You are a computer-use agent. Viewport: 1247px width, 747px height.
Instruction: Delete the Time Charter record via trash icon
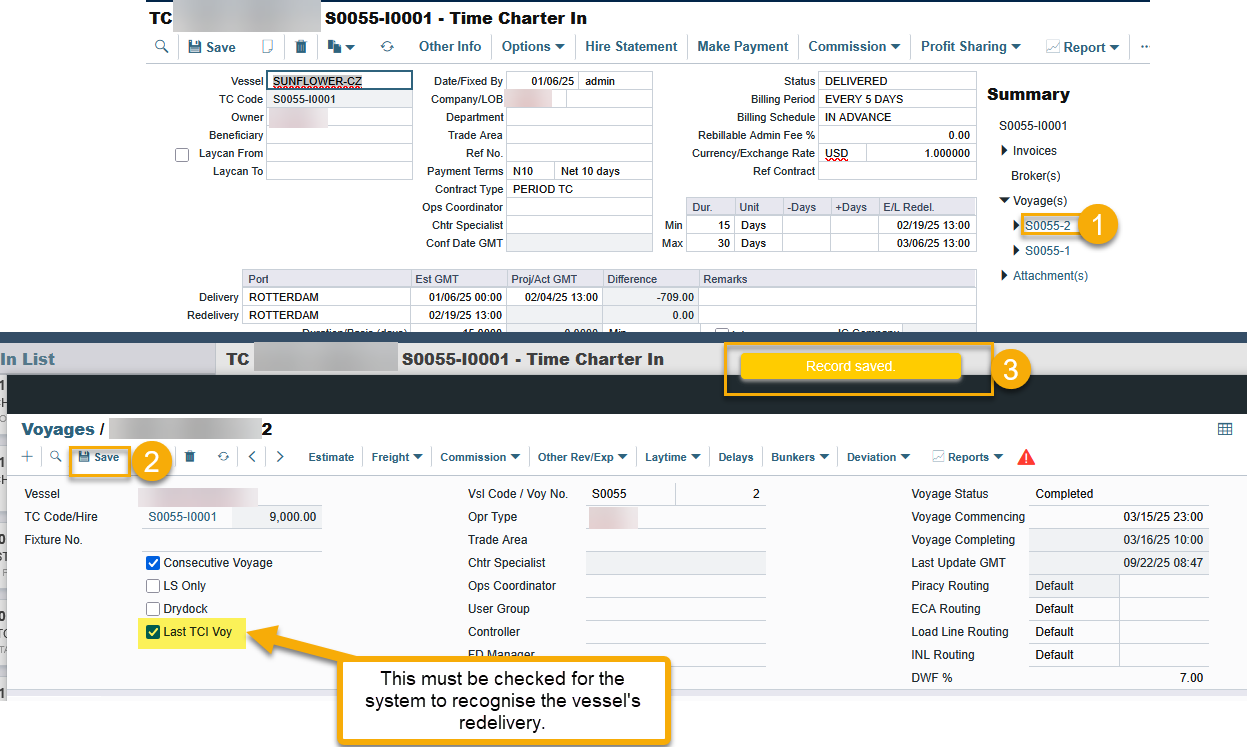point(301,47)
